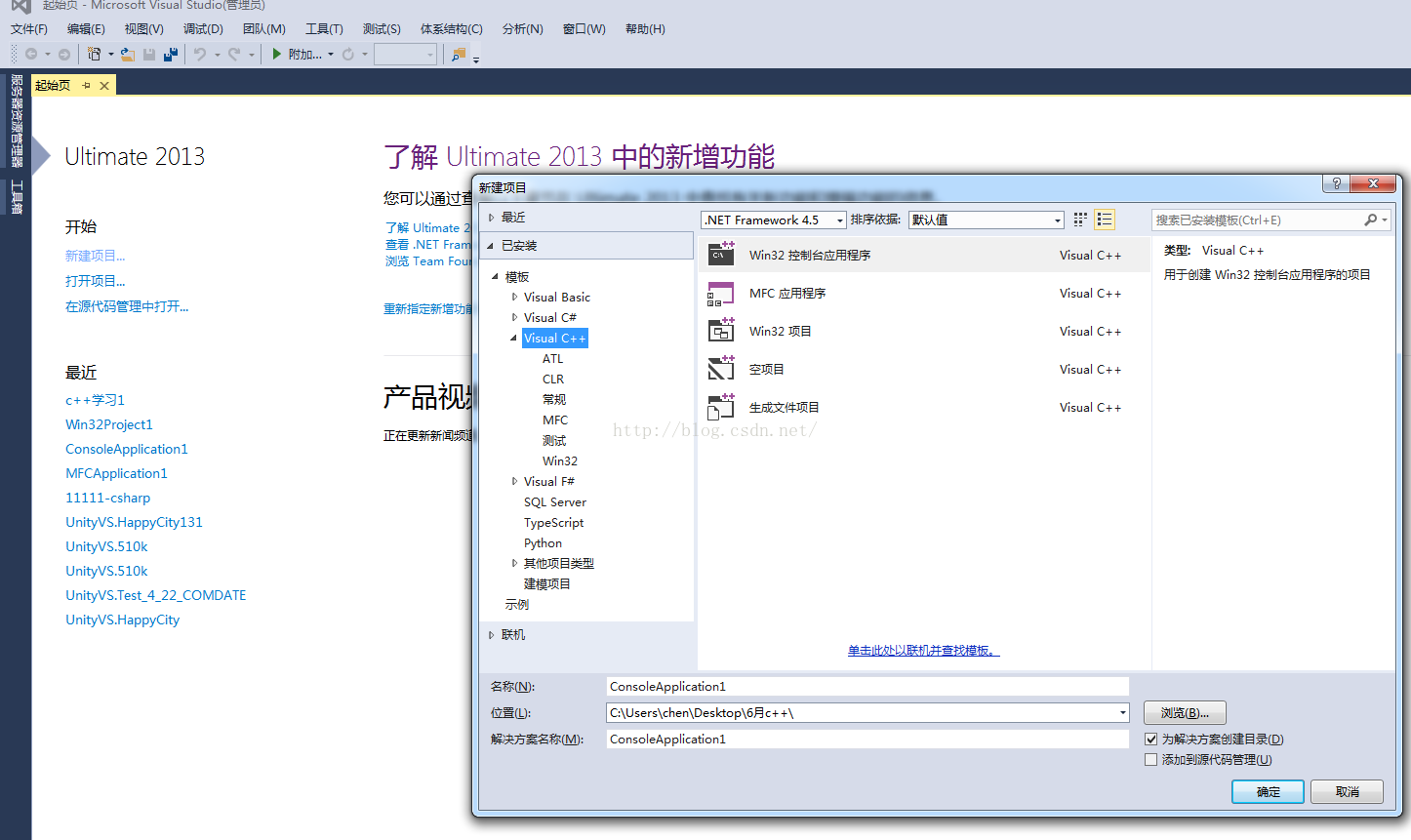Click the redo arrow icon
The image size is (1411, 840).
(x=234, y=55)
